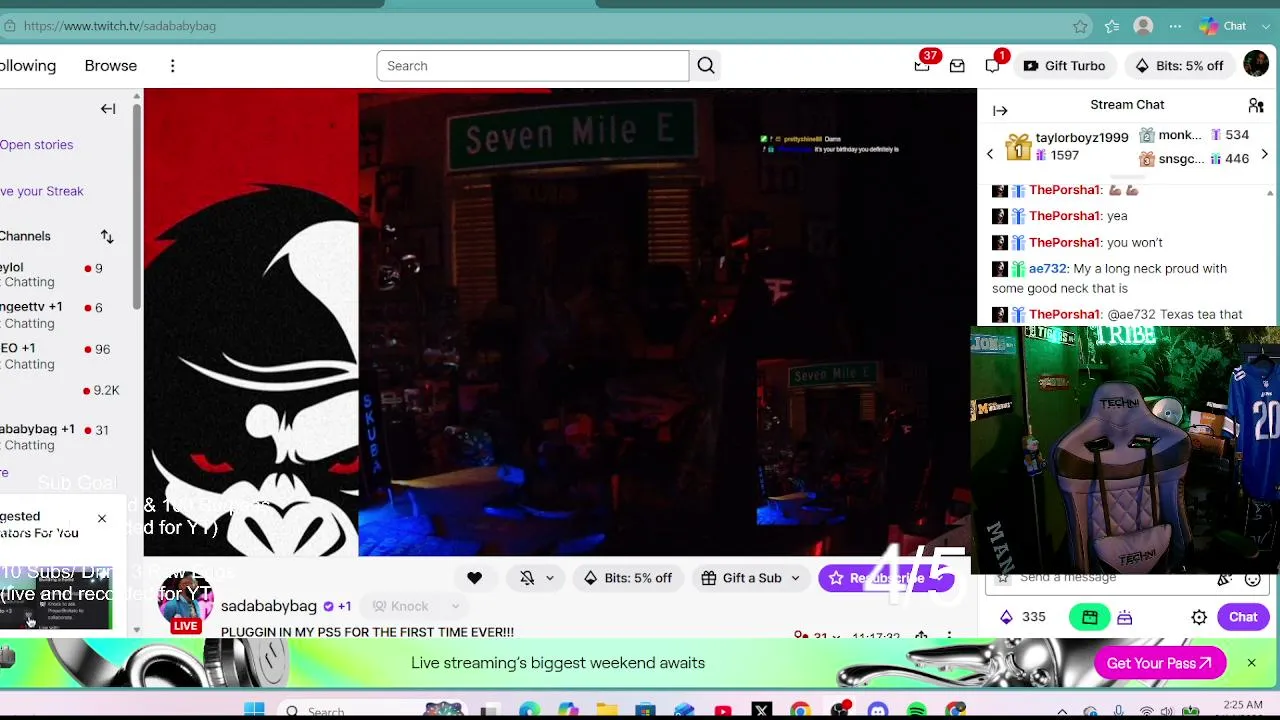The image size is (1280, 720).
Task: Open the chat community users icon
Action: 1256,105
